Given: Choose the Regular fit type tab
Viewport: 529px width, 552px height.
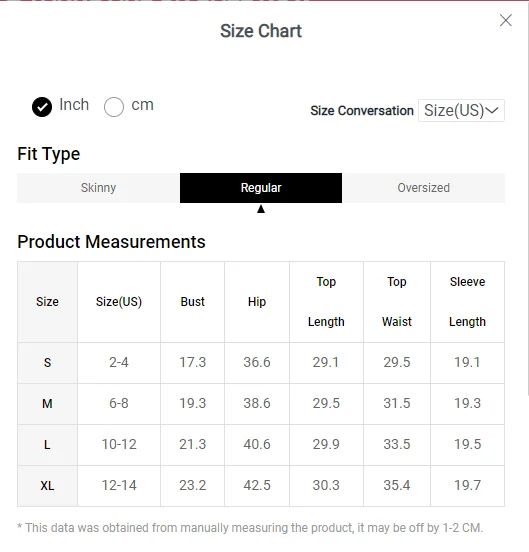Looking at the screenshot, I should click(x=261, y=188).
